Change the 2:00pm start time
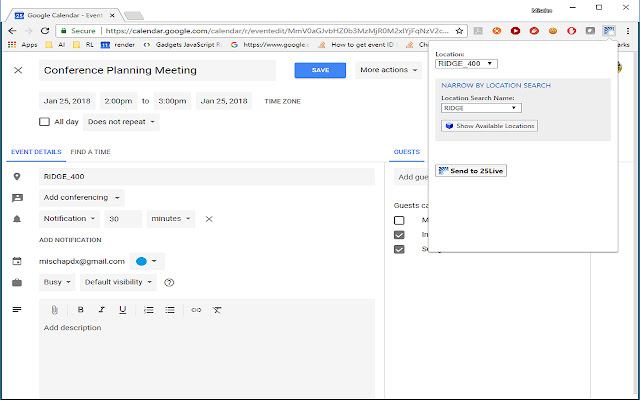 [x=118, y=101]
